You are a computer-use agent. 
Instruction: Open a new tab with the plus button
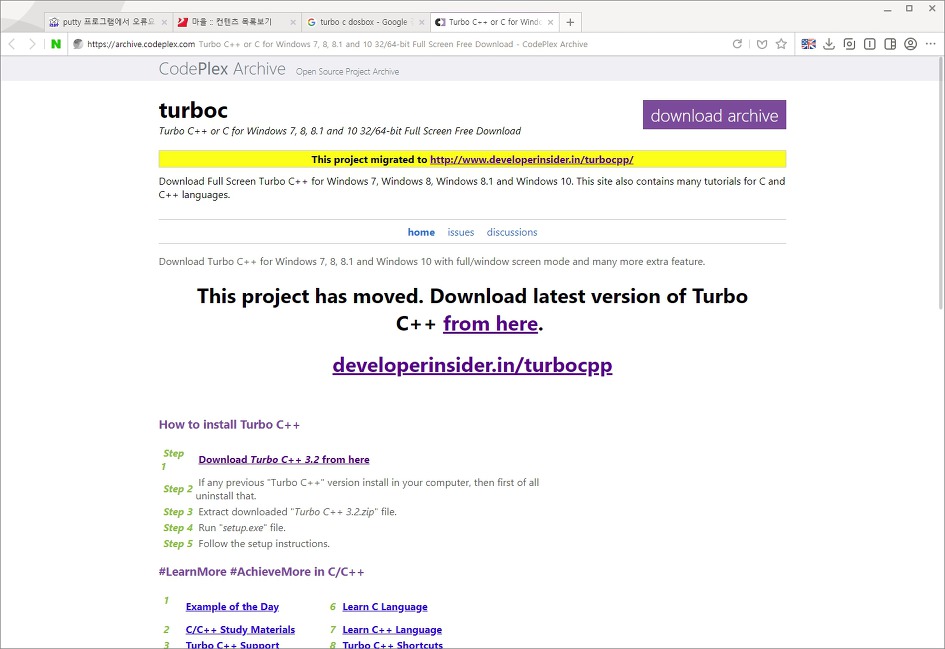point(570,22)
